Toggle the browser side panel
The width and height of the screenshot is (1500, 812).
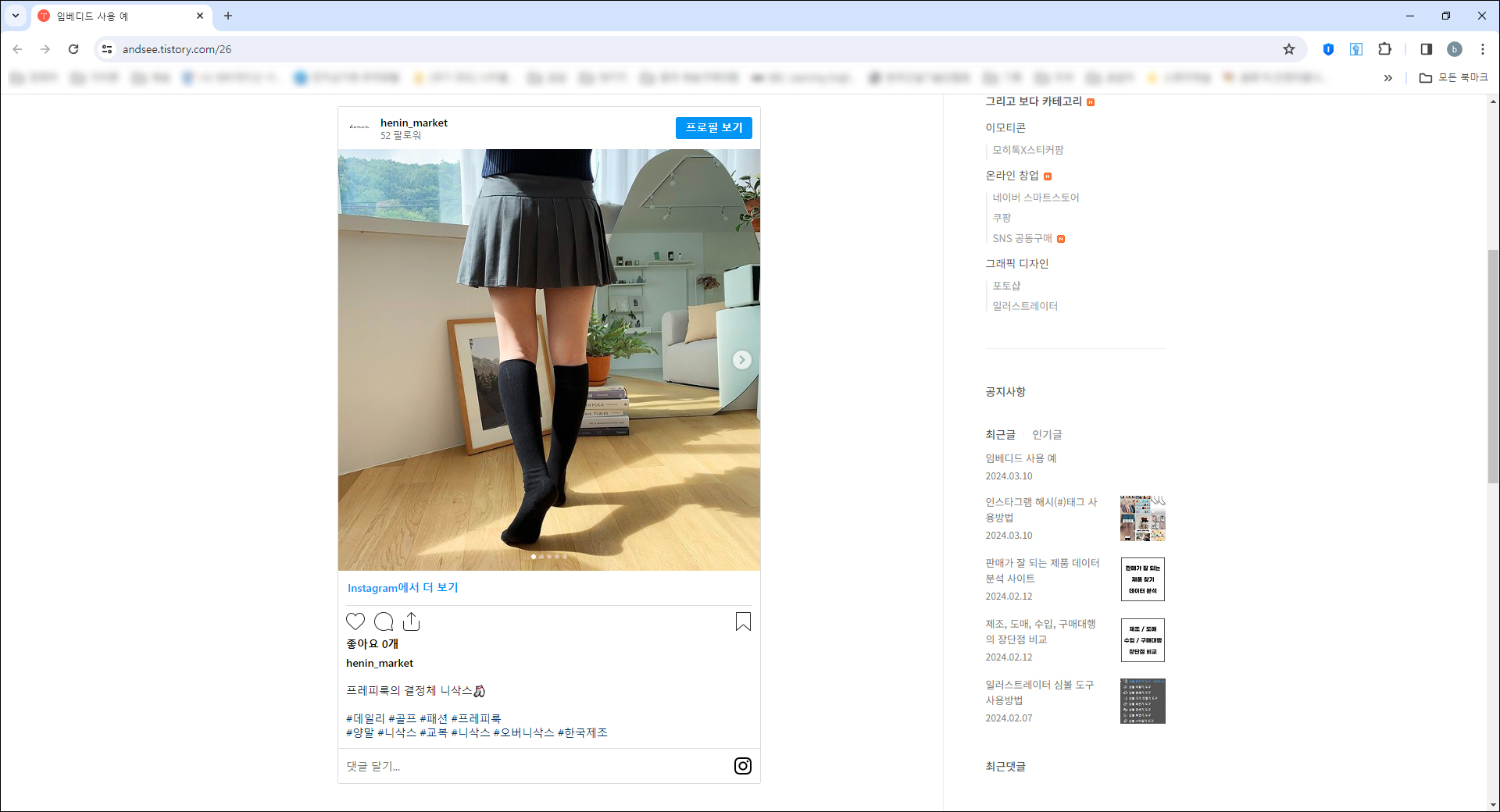[1426, 49]
